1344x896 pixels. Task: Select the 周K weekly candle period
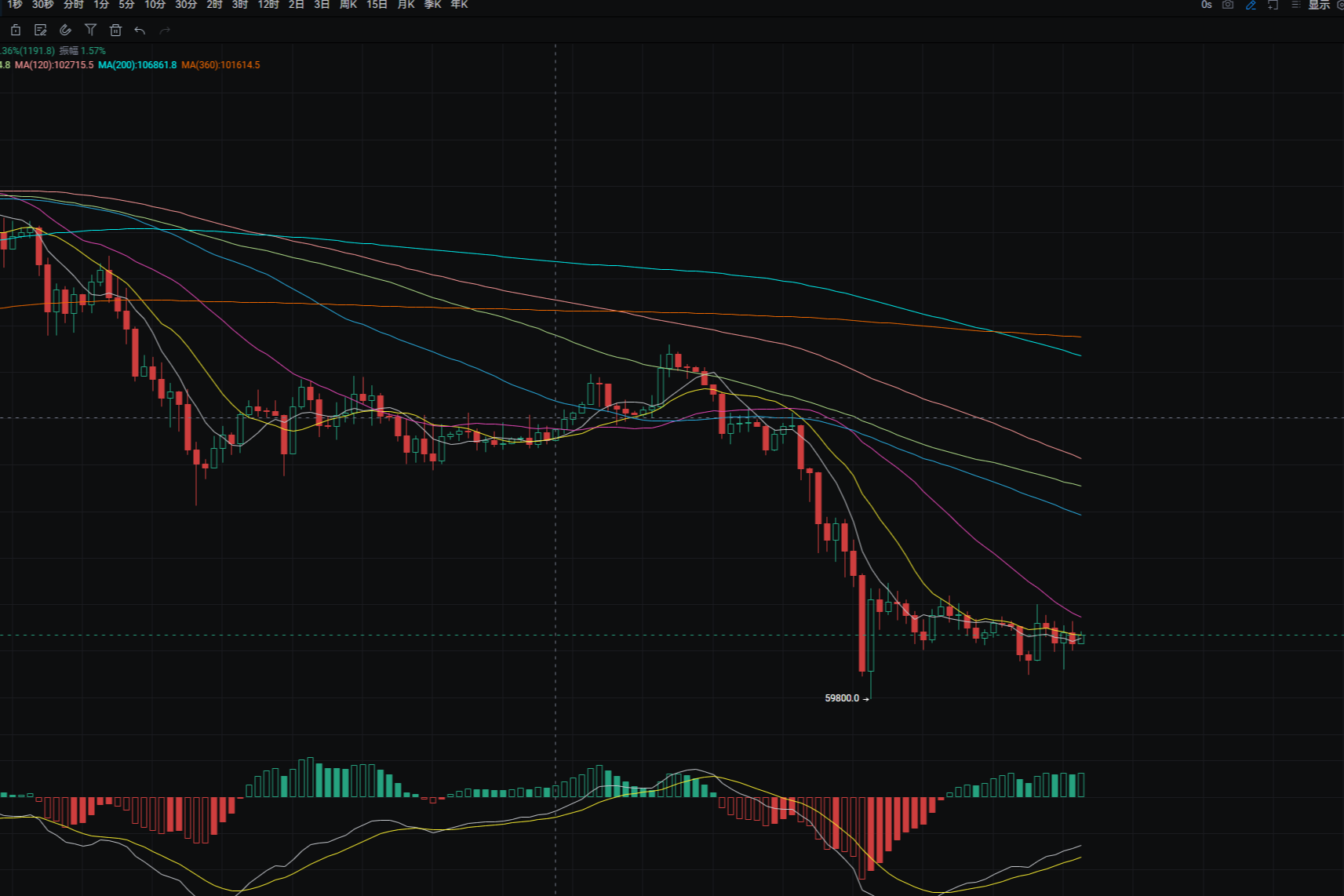pyautogui.click(x=348, y=5)
